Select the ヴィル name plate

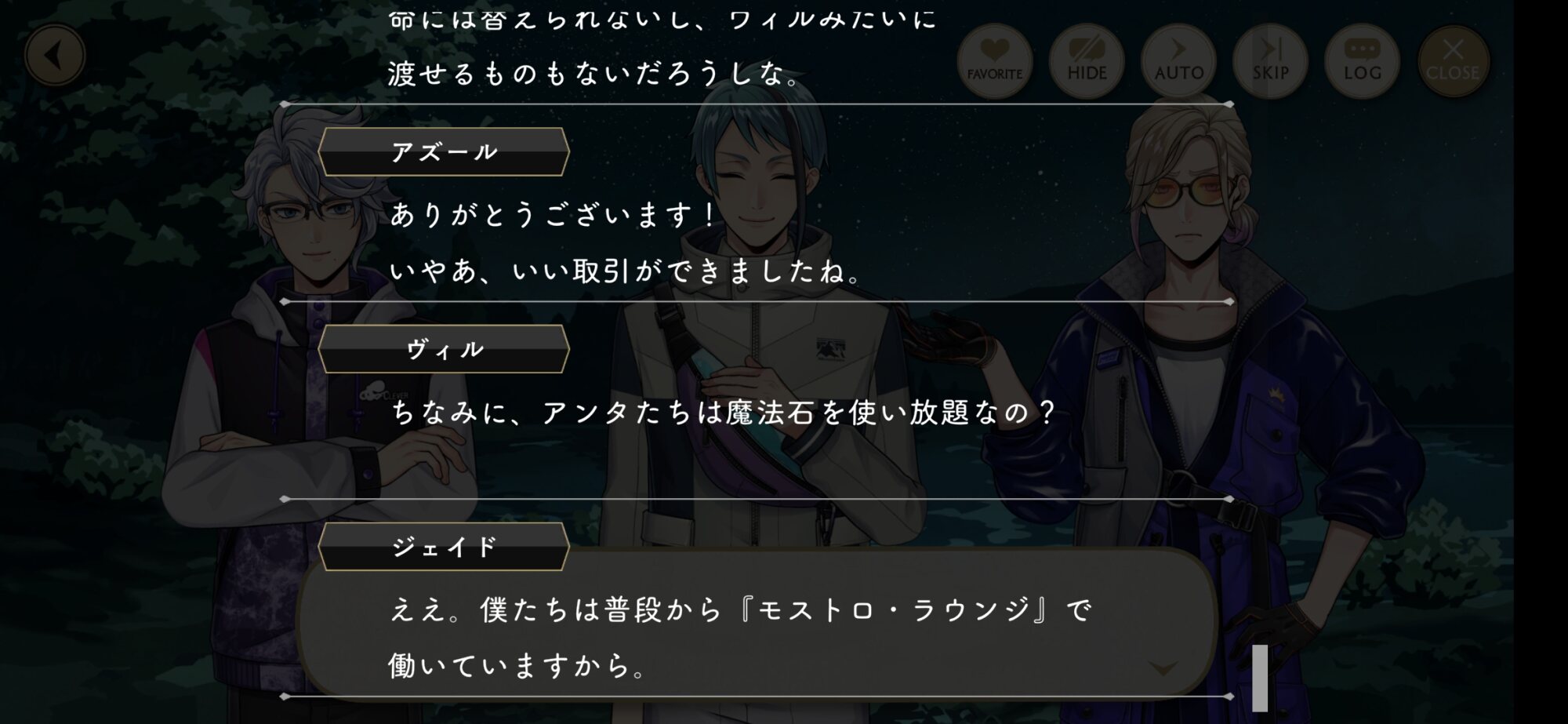[444, 349]
